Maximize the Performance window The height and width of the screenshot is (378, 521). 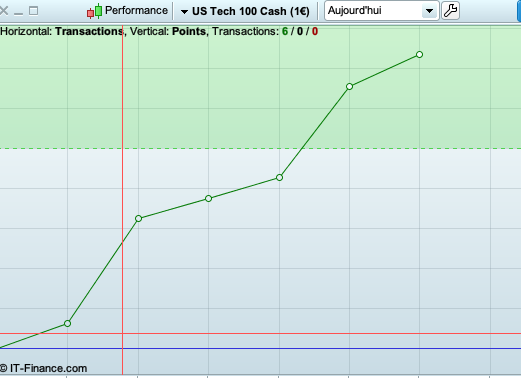(x=33, y=11)
